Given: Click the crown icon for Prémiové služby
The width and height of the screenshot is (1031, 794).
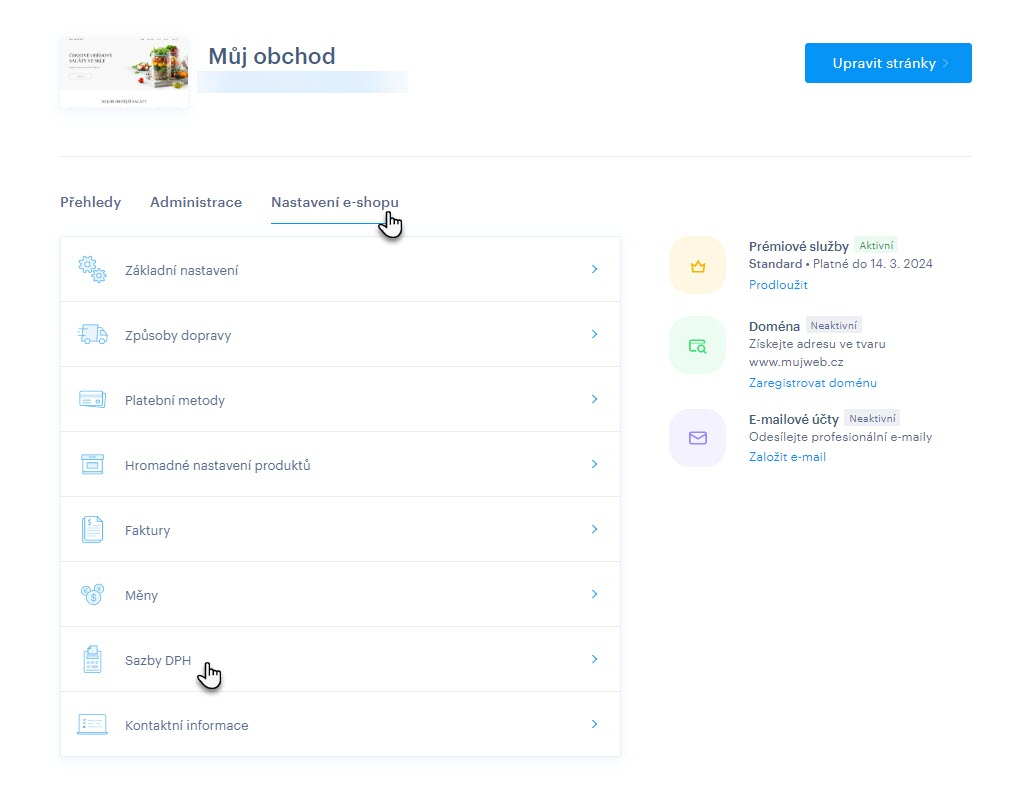Looking at the screenshot, I should (697, 266).
